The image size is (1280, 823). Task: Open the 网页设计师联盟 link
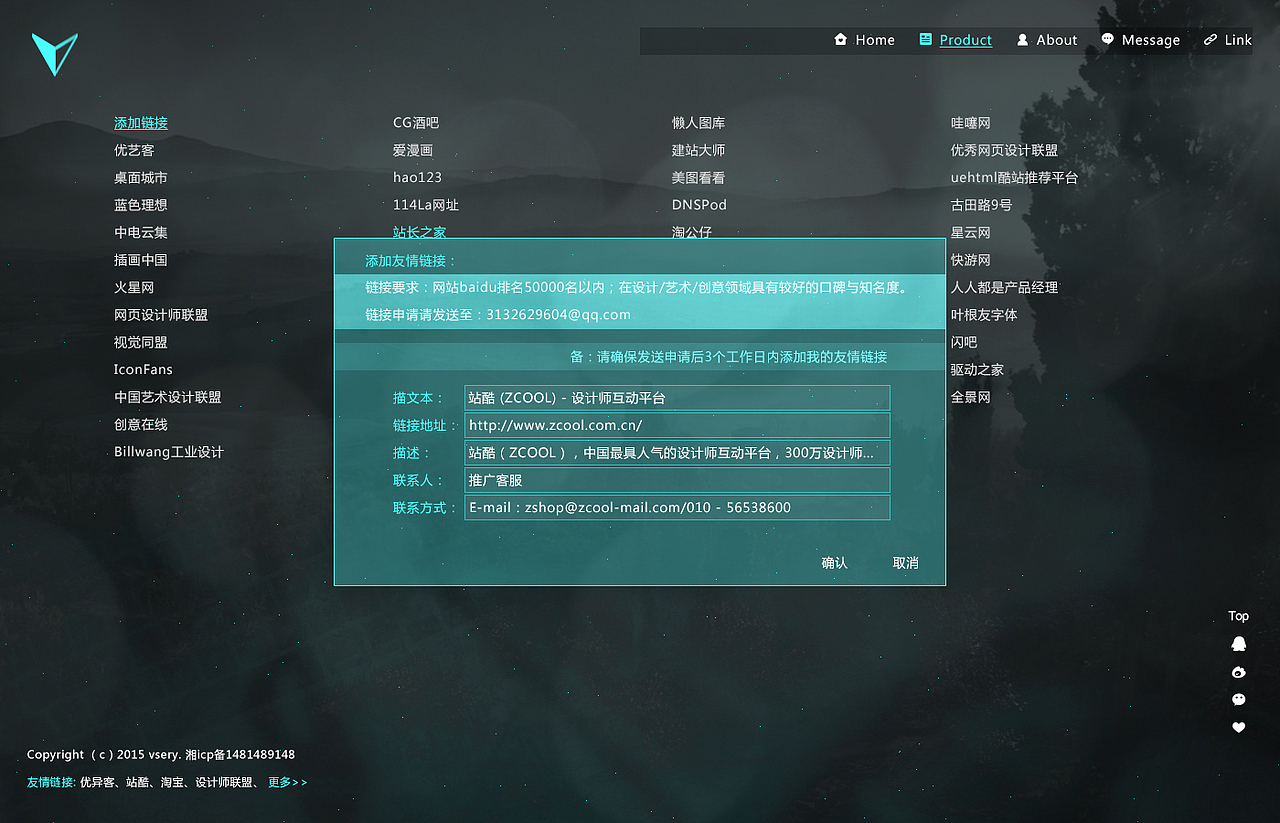coord(161,315)
